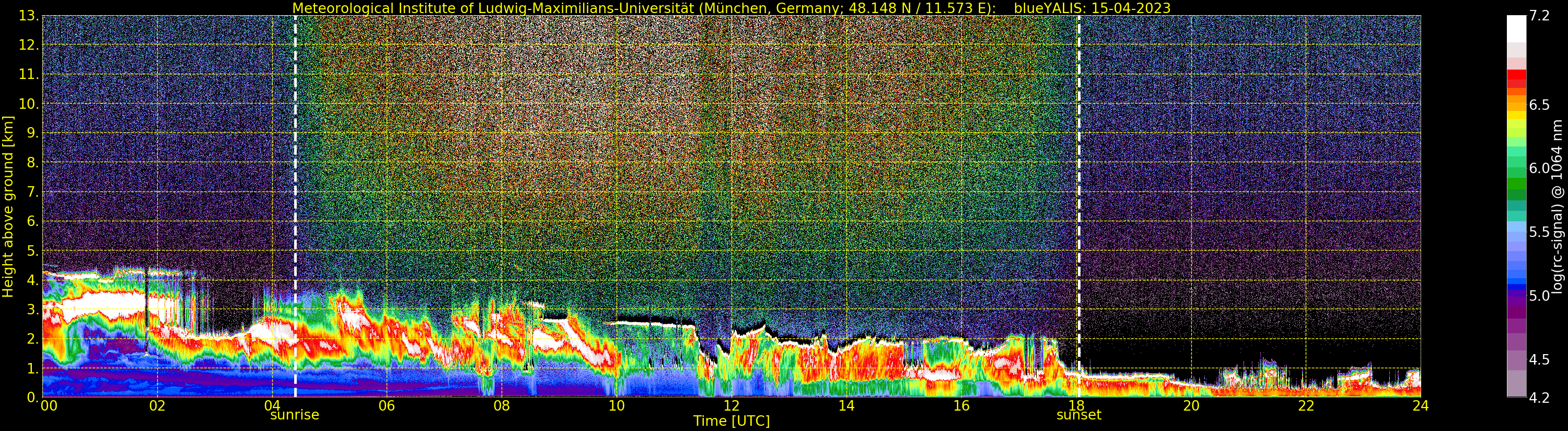The image size is (1568, 431).
Task: Click the time axis tick '20'
Action: point(1191,406)
